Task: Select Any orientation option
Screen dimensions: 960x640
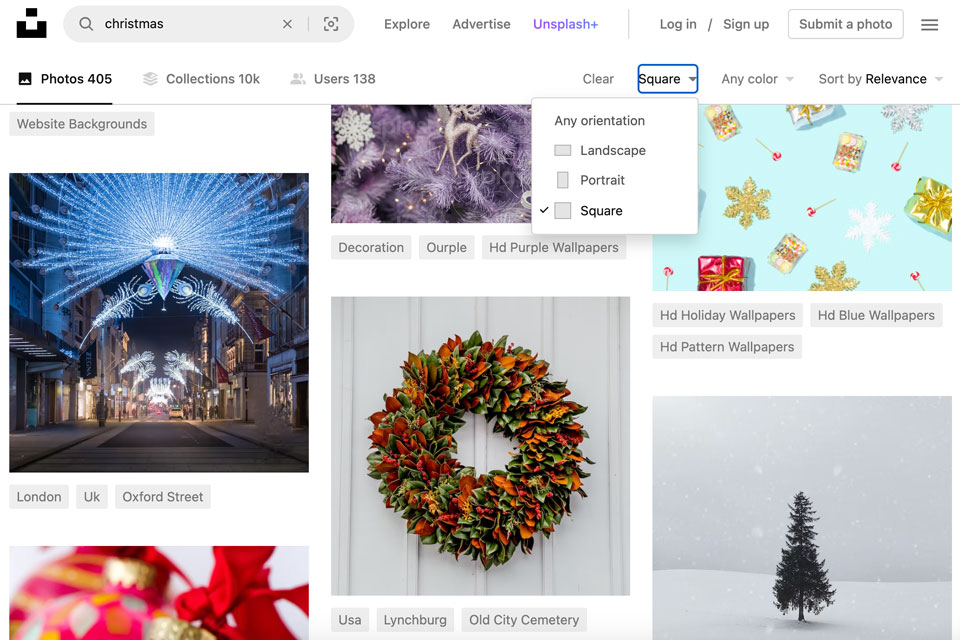Action: [x=615, y=121]
